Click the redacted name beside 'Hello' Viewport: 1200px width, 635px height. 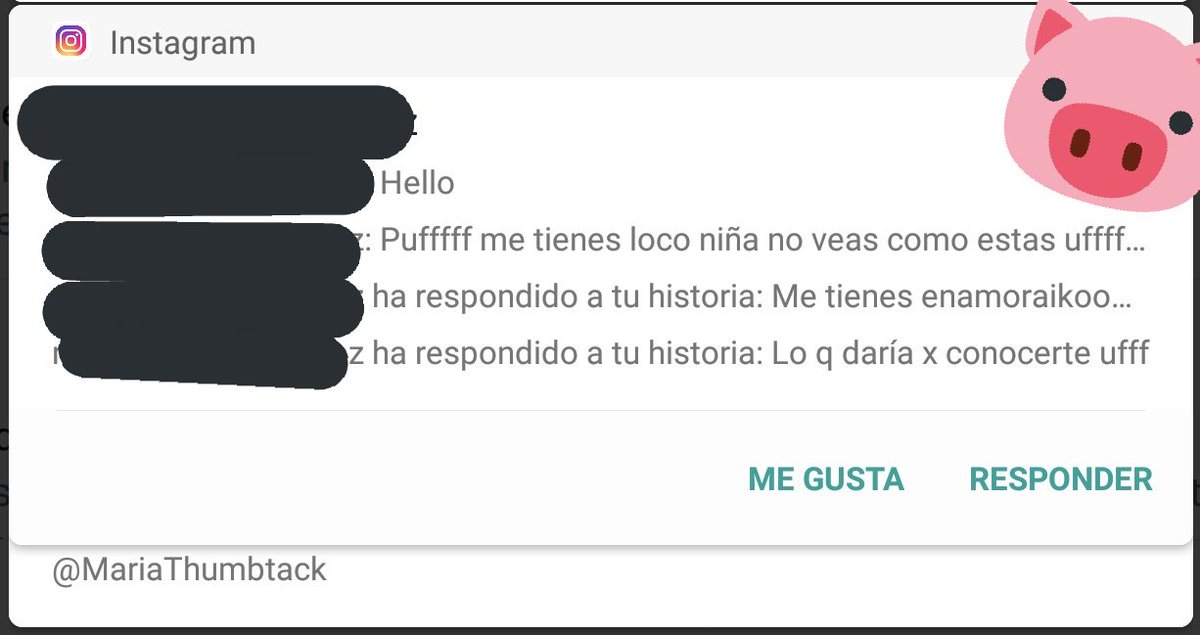click(x=211, y=186)
